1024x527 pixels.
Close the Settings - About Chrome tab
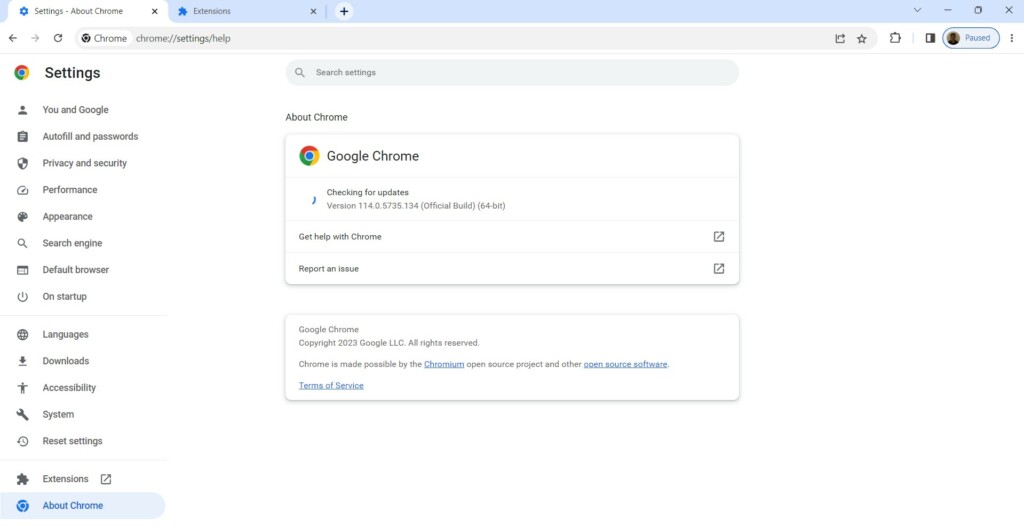point(155,11)
